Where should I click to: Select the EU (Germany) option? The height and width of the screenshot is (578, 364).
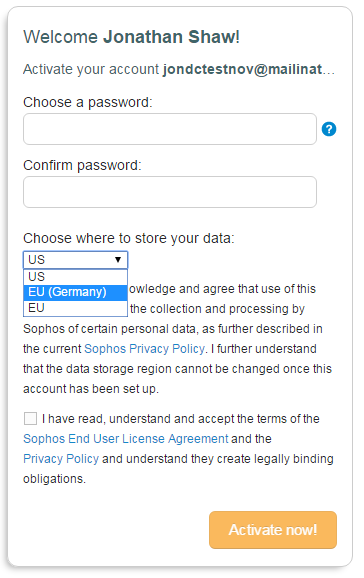tap(75, 292)
